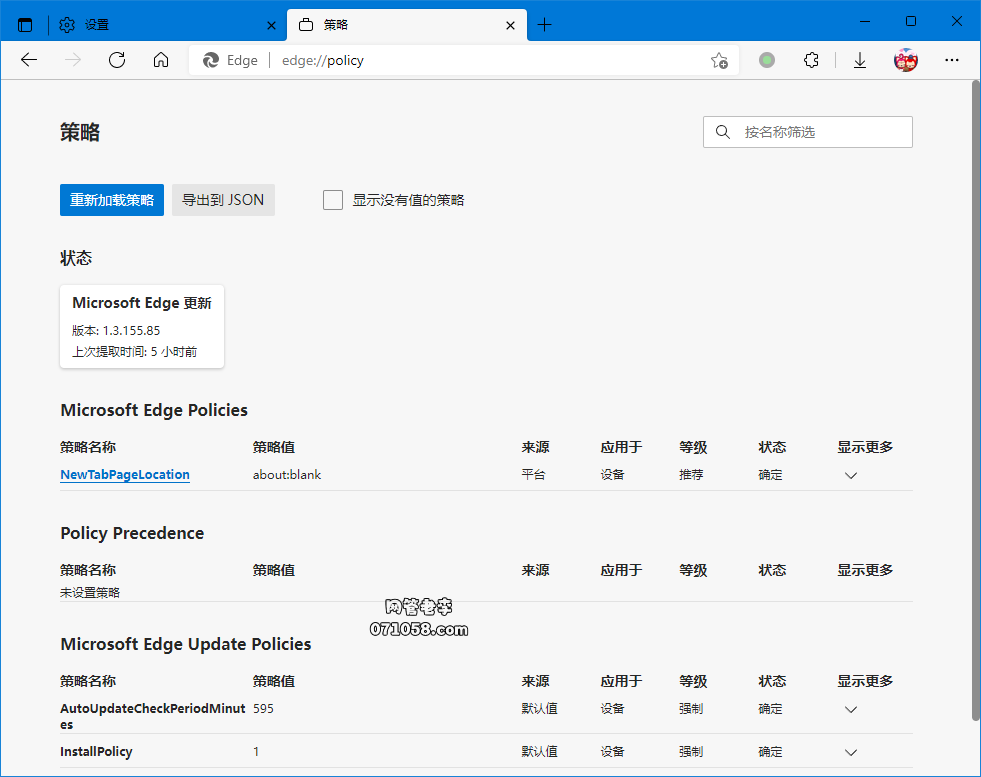Open the browser home page
Viewport: 981px width, 777px height.
click(x=160, y=60)
